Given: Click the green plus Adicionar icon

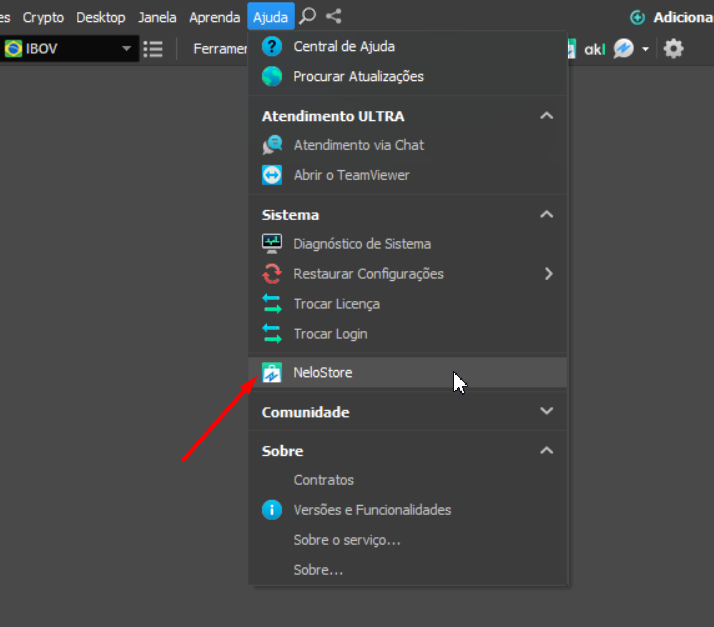Looking at the screenshot, I should tap(638, 17).
